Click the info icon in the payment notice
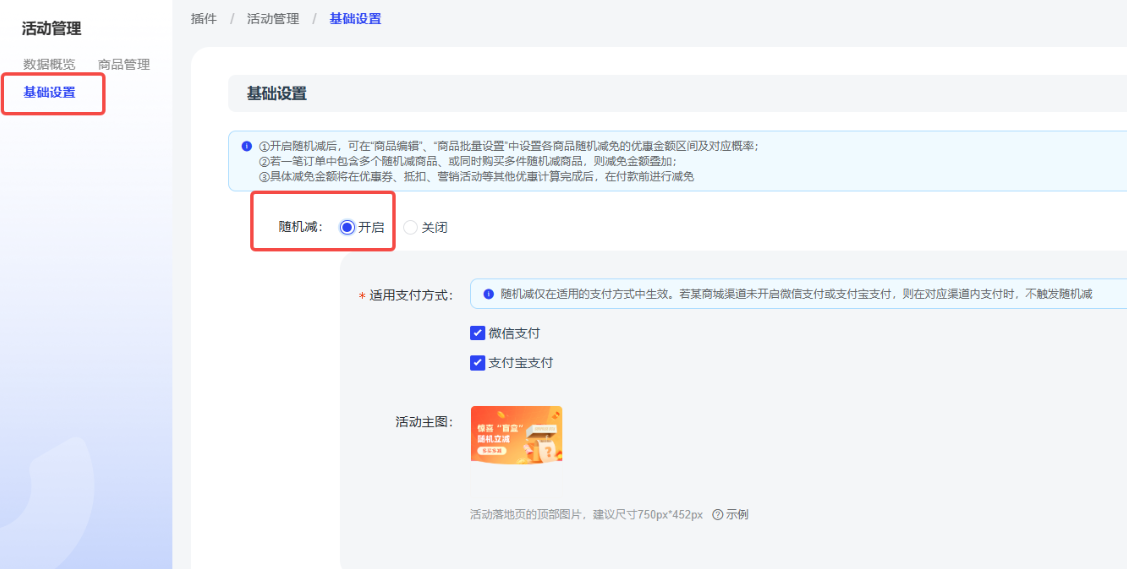 tap(489, 294)
